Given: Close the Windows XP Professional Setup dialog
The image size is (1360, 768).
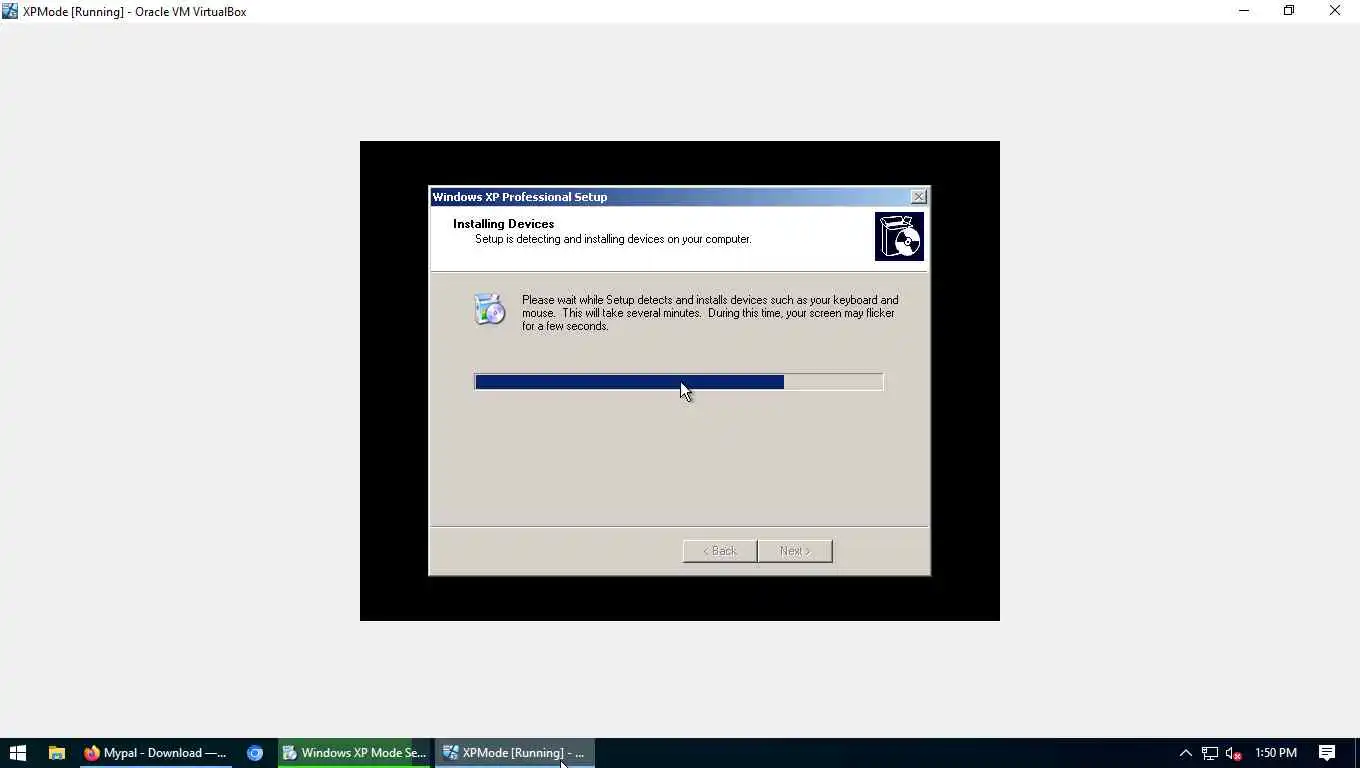Looking at the screenshot, I should [918, 197].
